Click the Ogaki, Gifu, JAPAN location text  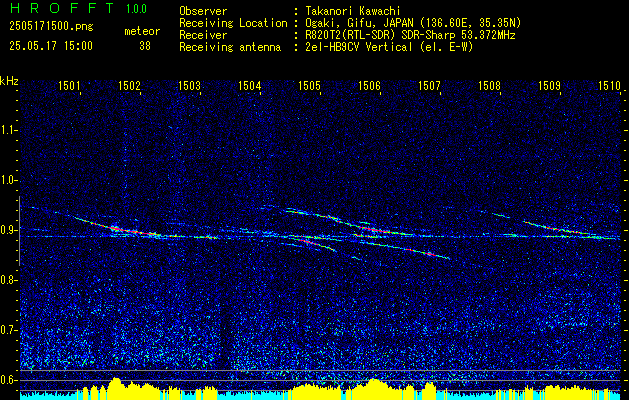pos(413,23)
